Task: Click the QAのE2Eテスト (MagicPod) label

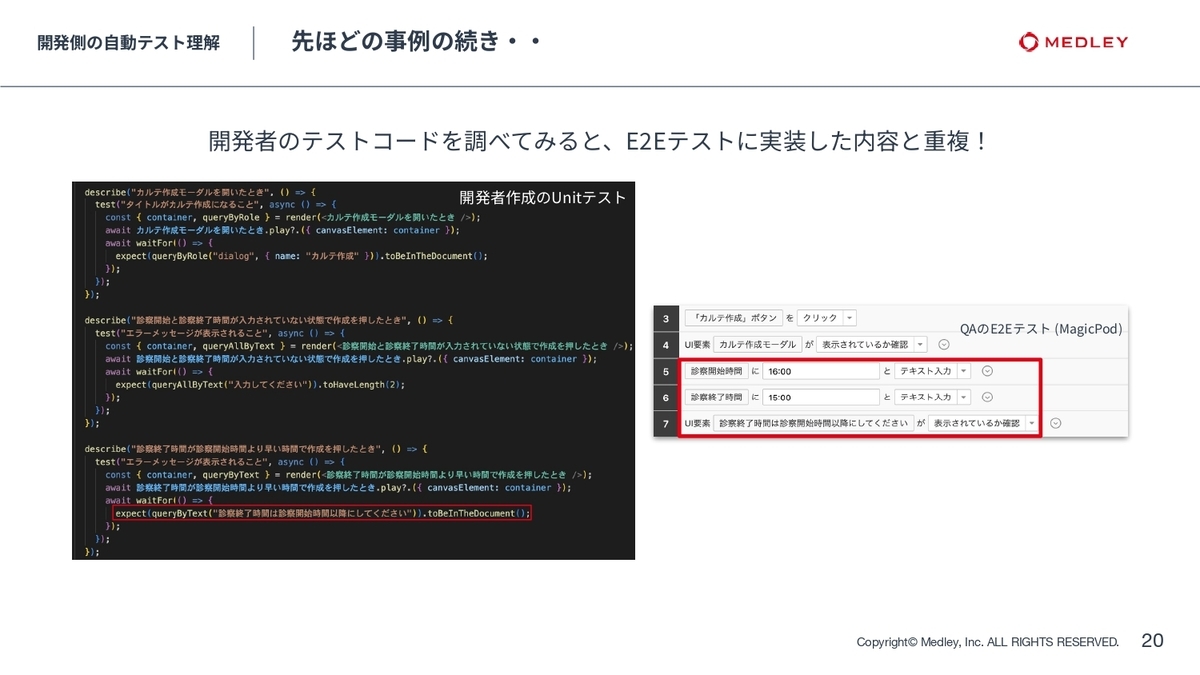Action: pyautogui.click(x=1041, y=328)
